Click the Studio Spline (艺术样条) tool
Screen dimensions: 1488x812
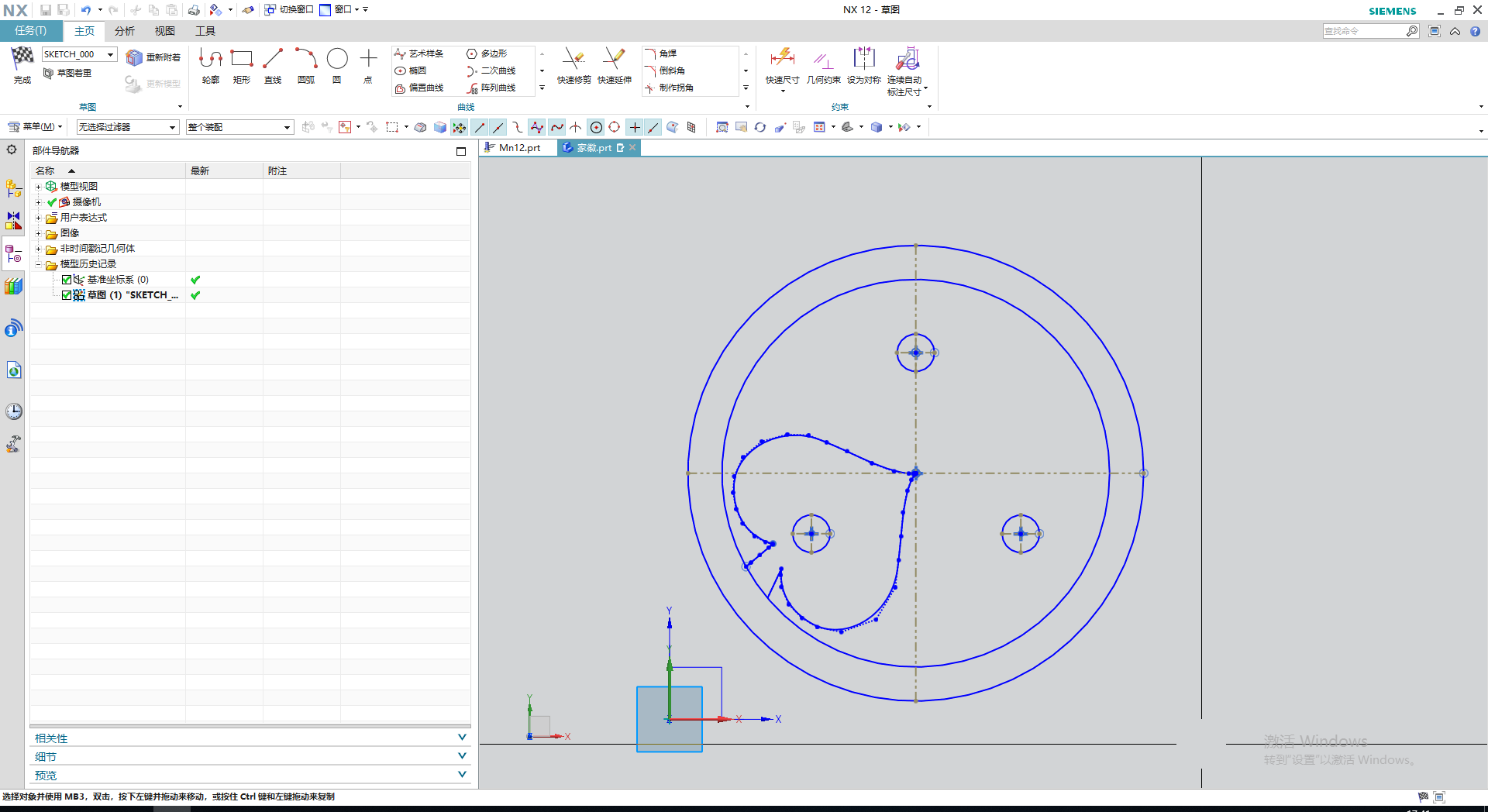tap(418, 53)
